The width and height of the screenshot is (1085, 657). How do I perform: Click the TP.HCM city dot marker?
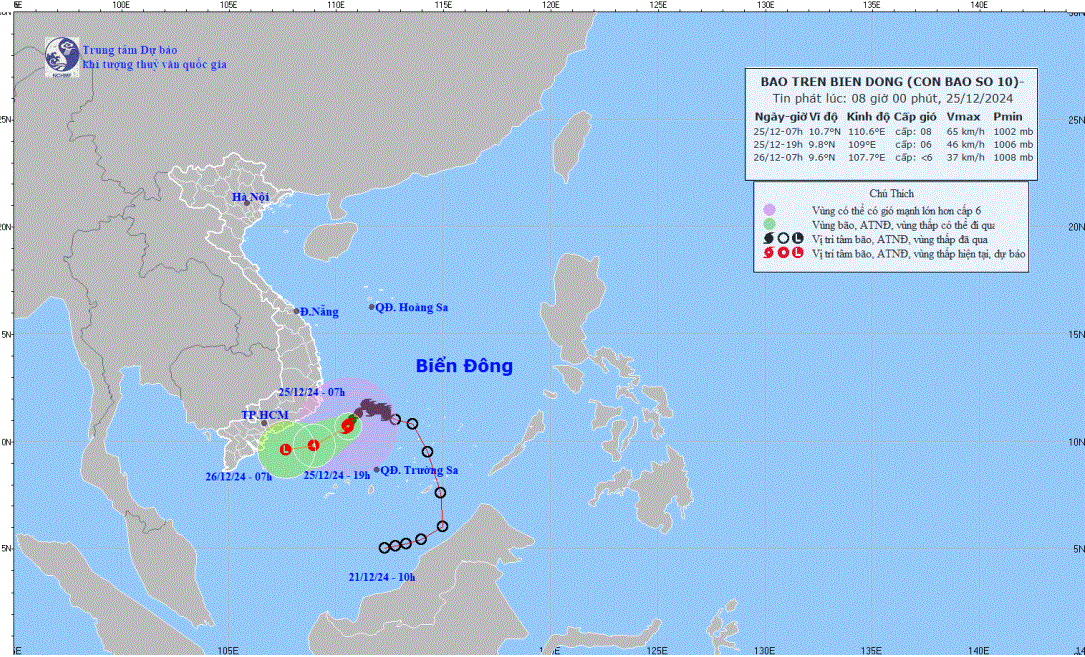pos(264,423)
